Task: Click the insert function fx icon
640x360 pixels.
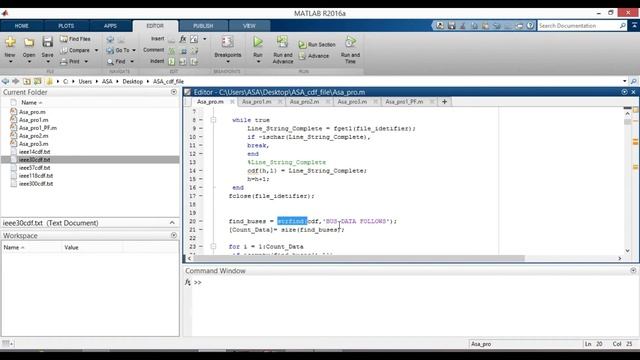Action: click(183, 39)
